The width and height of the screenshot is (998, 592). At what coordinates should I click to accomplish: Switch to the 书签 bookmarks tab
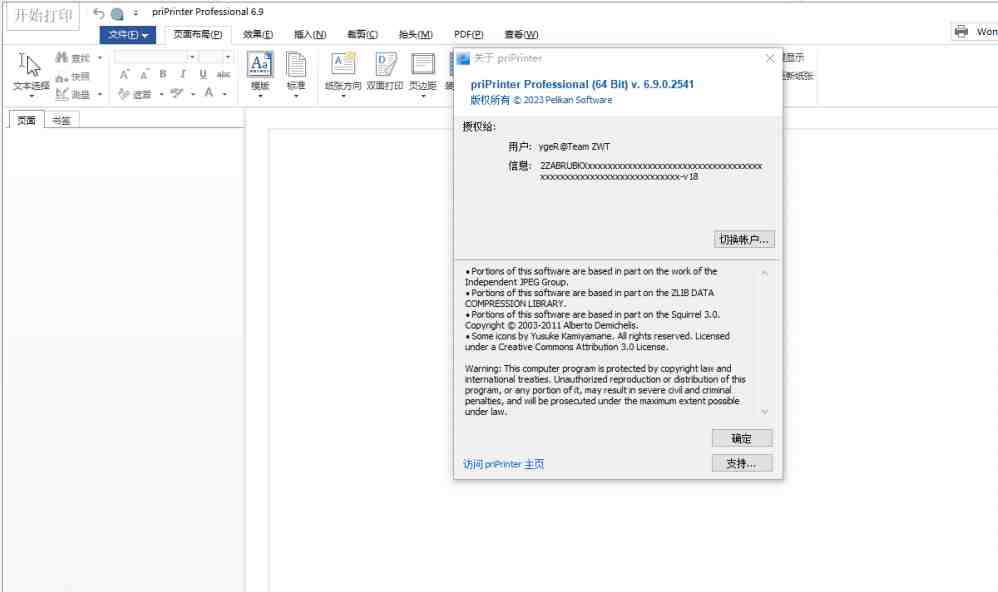coord(60,119)
